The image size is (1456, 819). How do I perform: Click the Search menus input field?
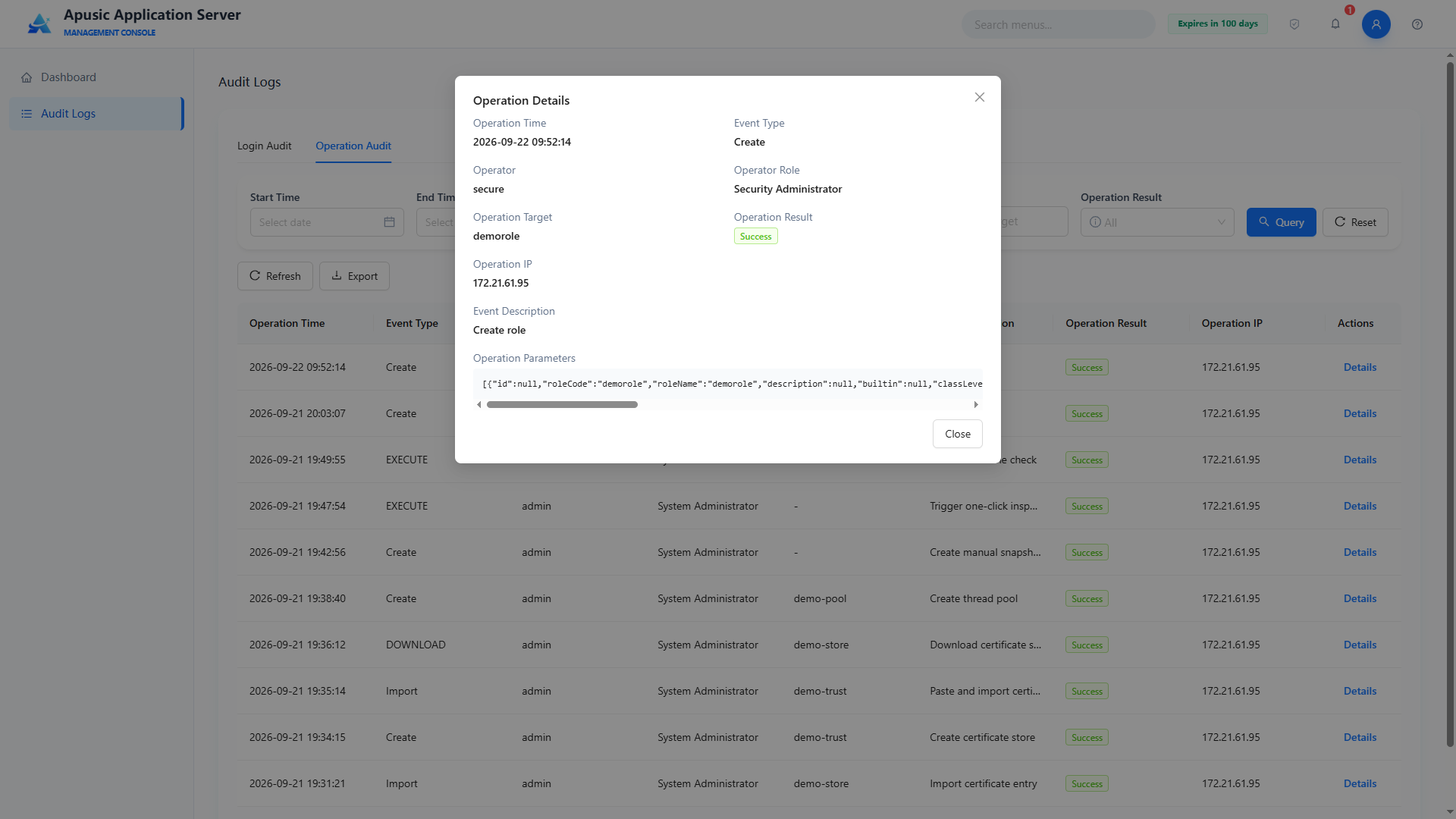click(x=1059, y=24)
